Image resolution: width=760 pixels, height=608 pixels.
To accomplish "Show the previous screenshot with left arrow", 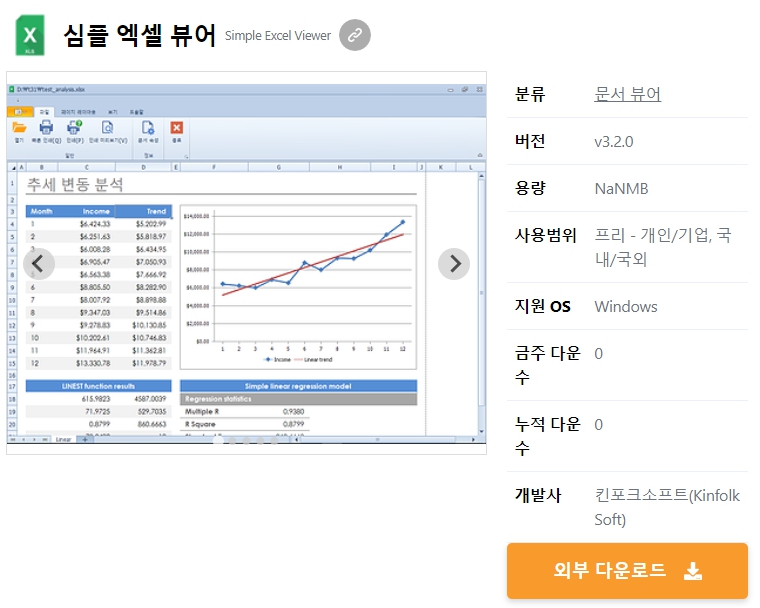I will coord(39,264).
